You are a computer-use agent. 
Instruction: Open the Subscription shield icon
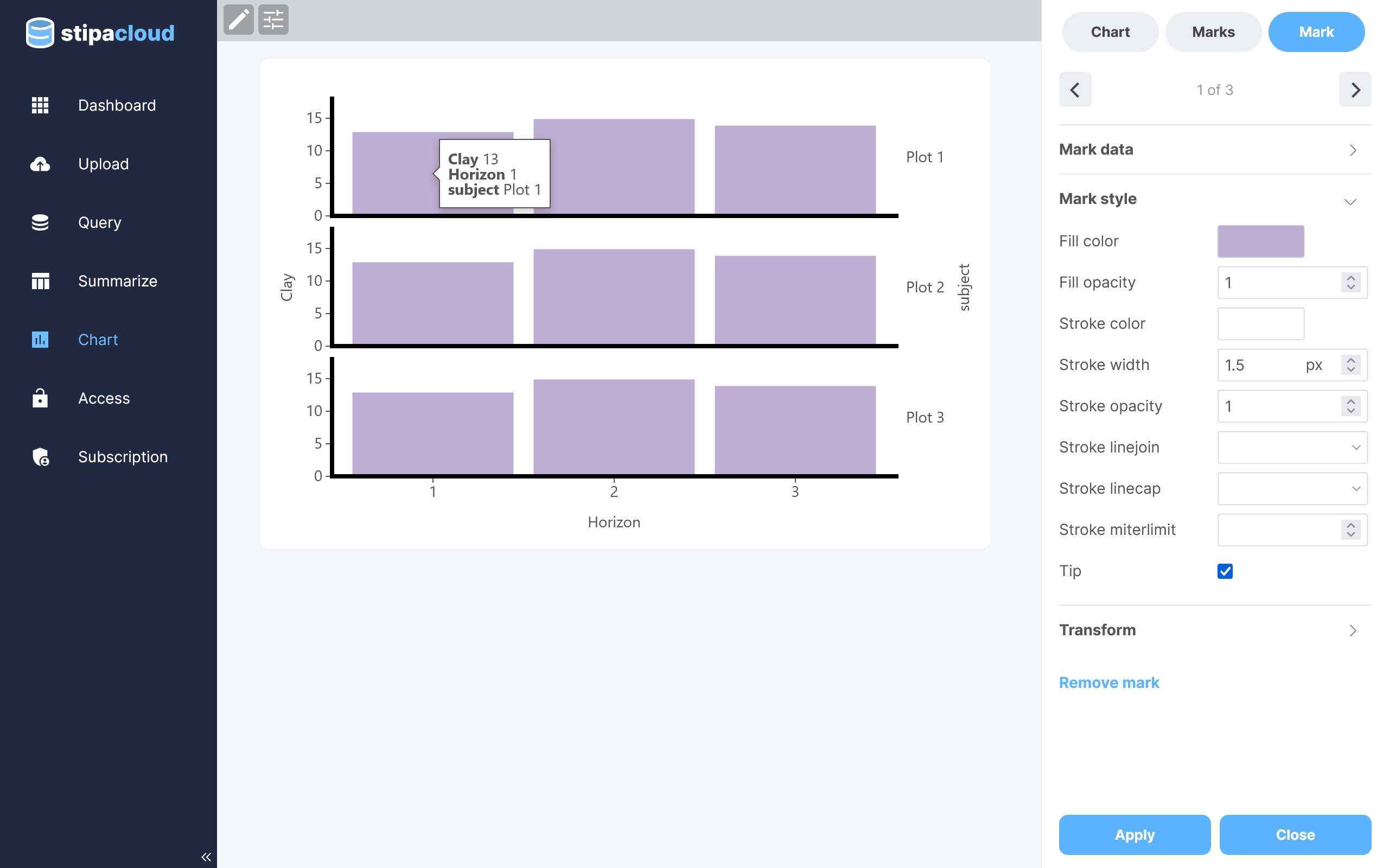coord(40,457)
